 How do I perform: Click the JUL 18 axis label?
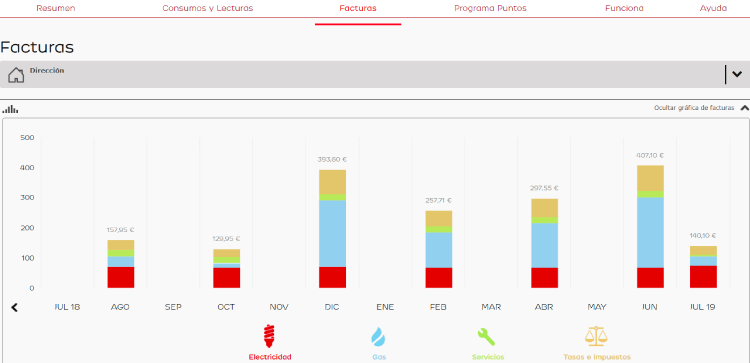coord(67,307)
